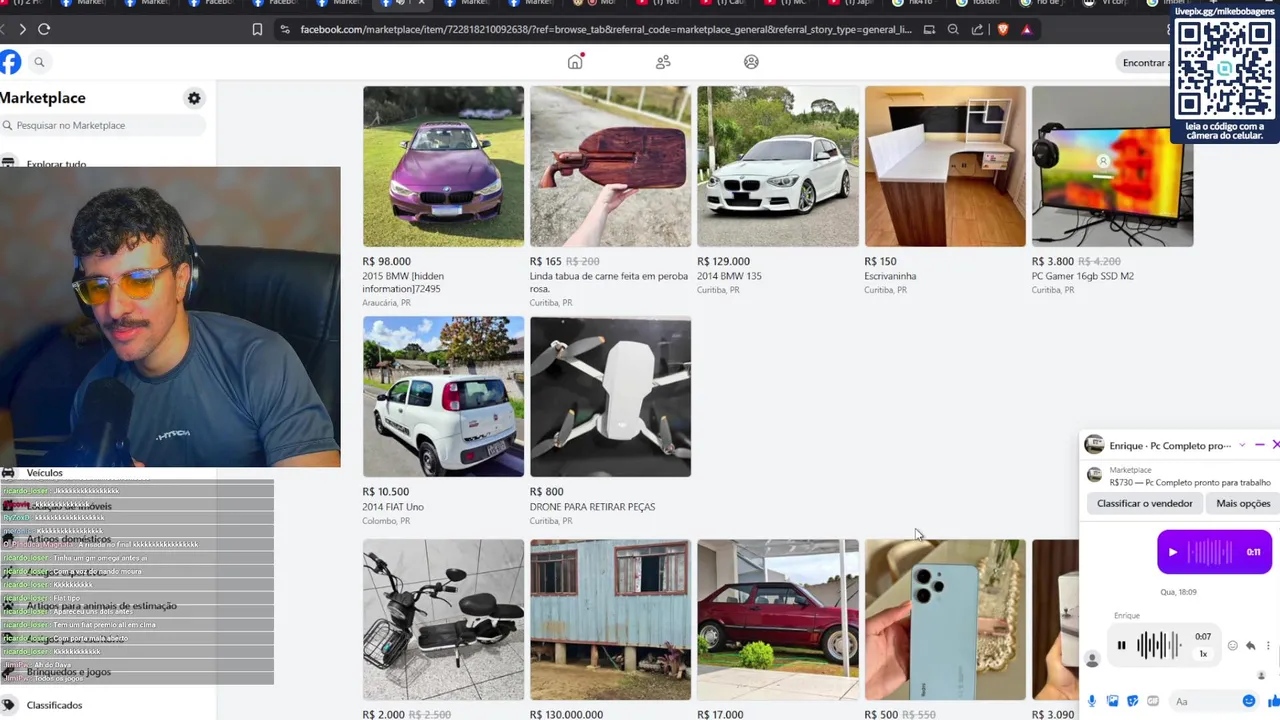Open Classificados category in sidebar
This screenshot has width=1280, height=720.
(x=54, y=705)
